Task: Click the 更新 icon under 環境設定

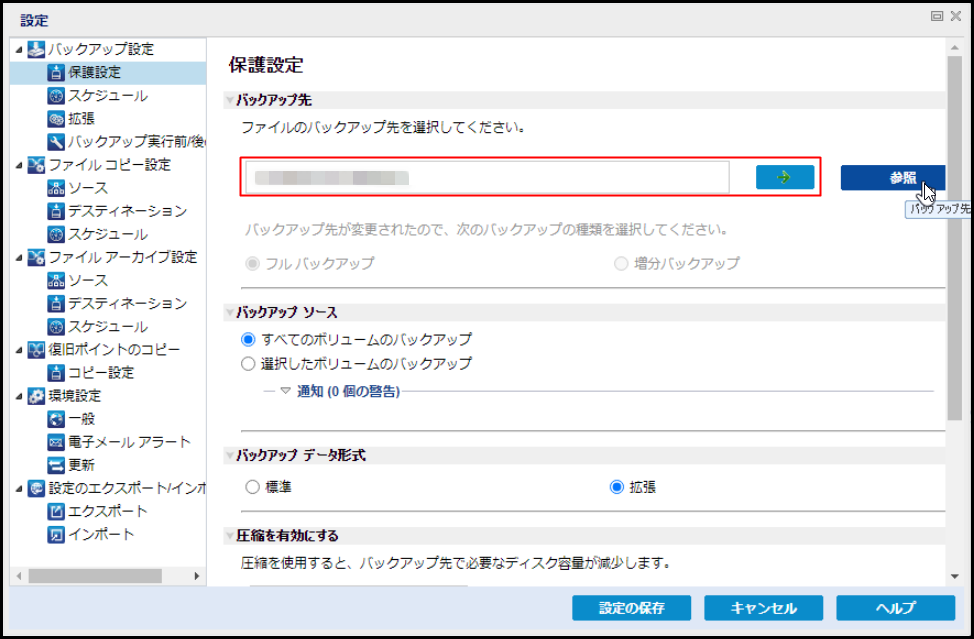Action: pos(56,465)
